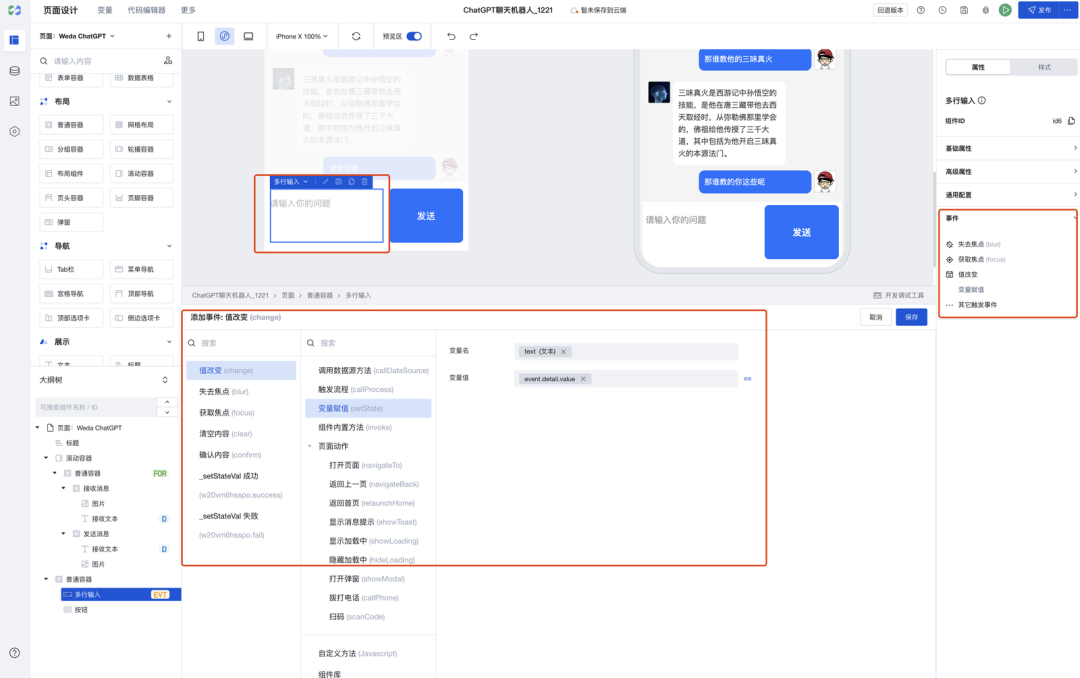Toggle the 预览区 preview switch
Image resolution: width=1080 pixels, height=678 pixels.
pyautogui.click(x=414, y=37)
